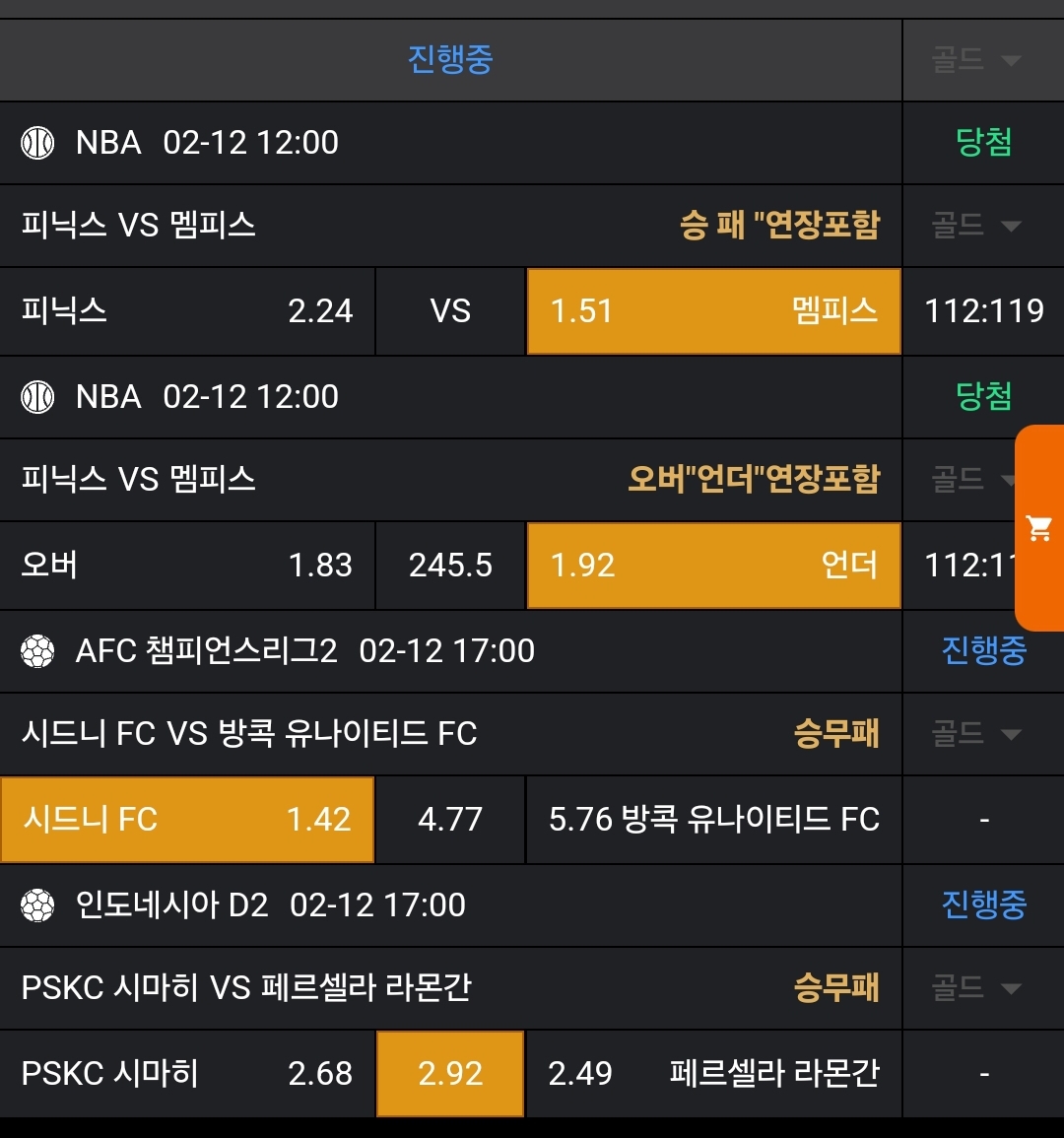
Task: Select the 진행중 tab in the top header
Action: 450,60
